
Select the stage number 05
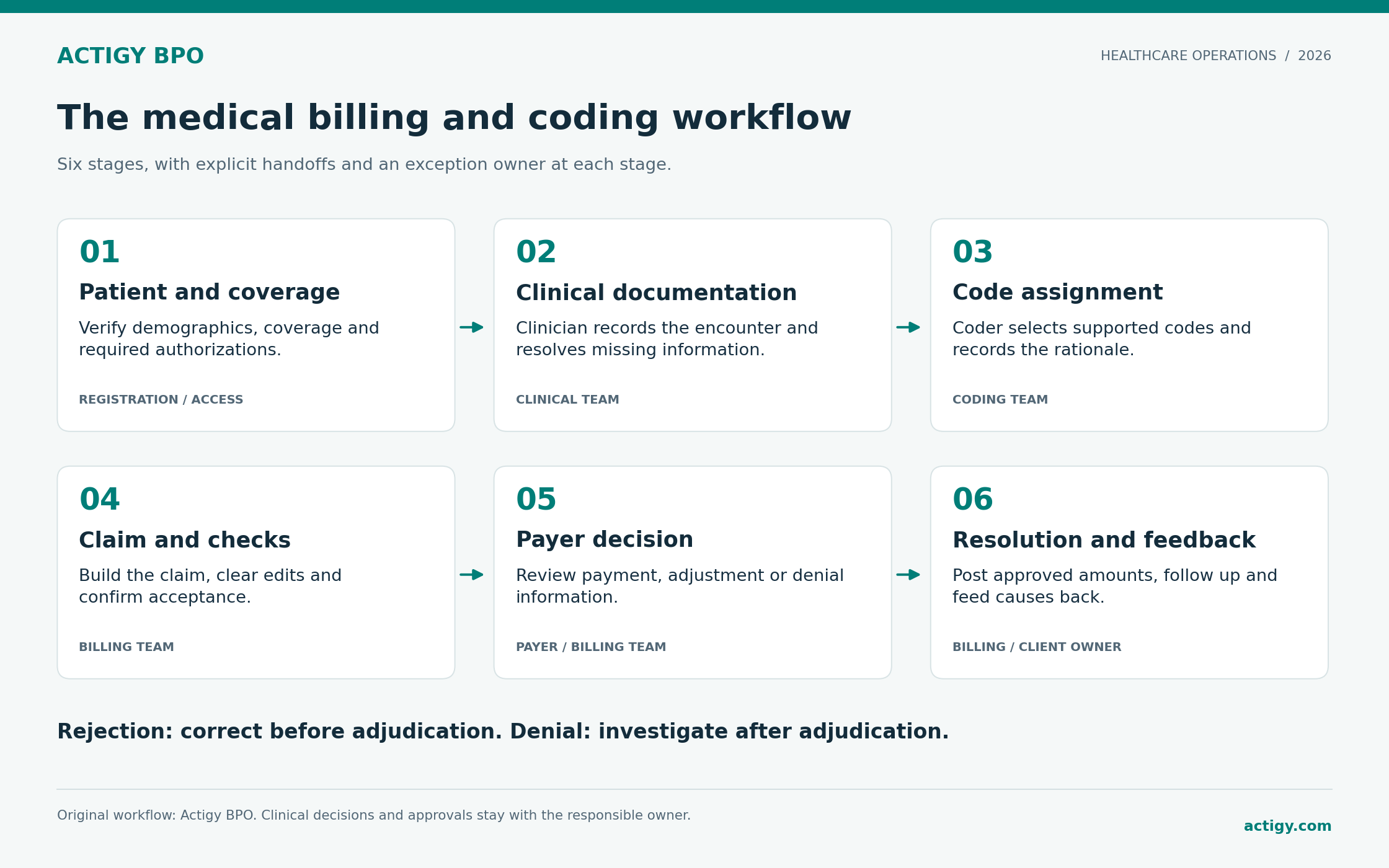[x=536, y=500]
